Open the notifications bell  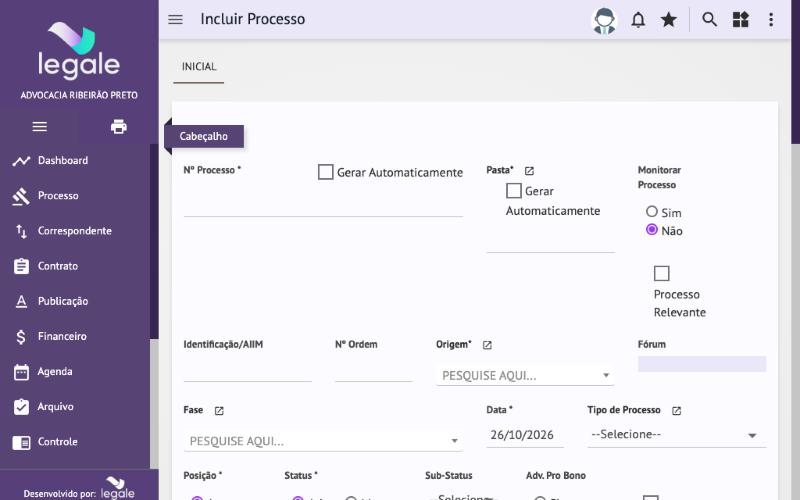[638, 20]
